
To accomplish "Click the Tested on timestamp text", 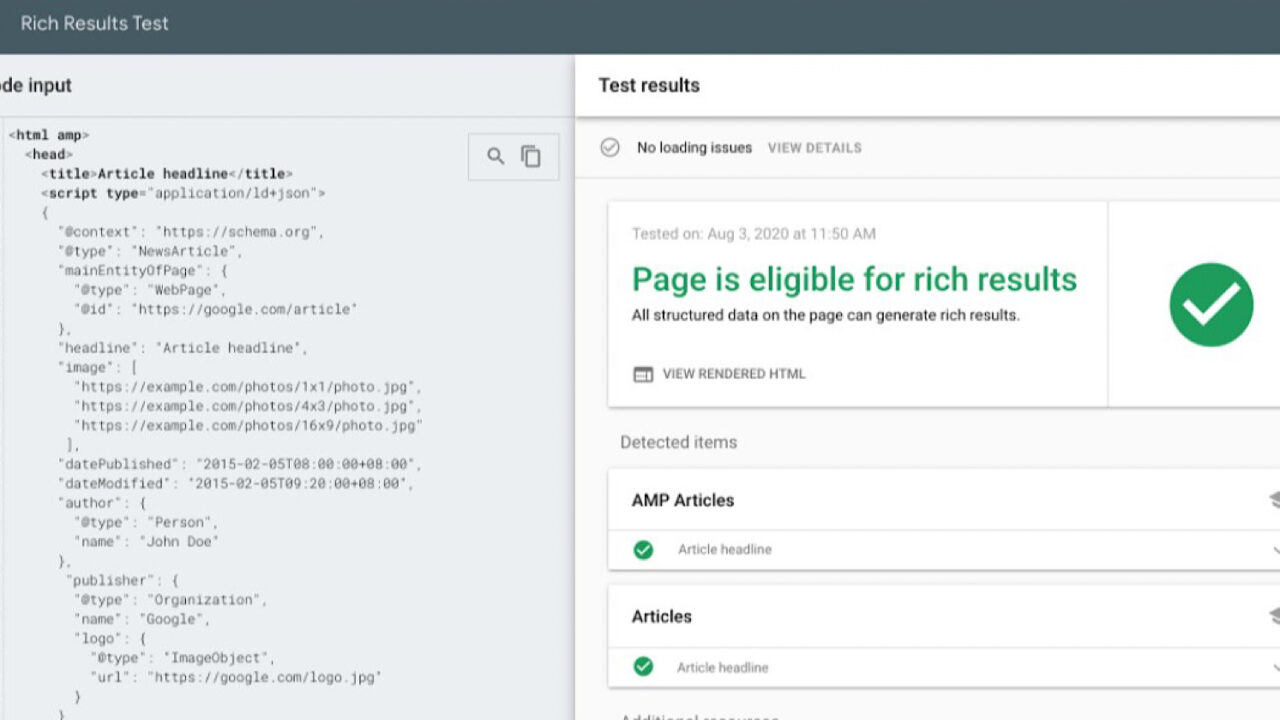I will [753, 234].
